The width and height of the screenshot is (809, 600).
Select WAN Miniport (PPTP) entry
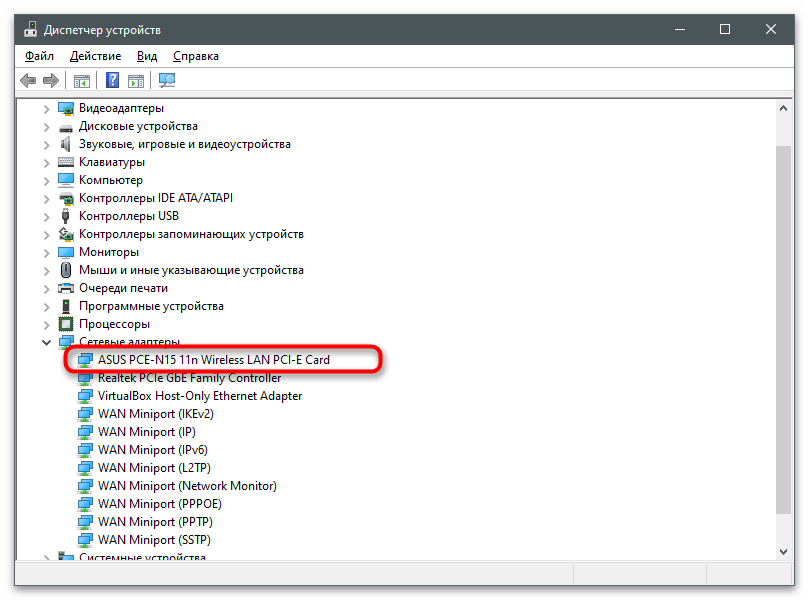click(155, 522)
